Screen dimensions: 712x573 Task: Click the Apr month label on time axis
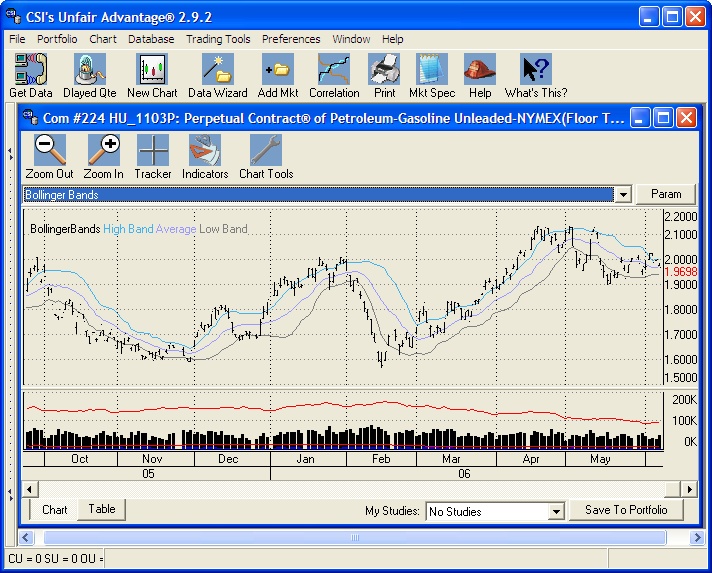(x=531, y=459)
